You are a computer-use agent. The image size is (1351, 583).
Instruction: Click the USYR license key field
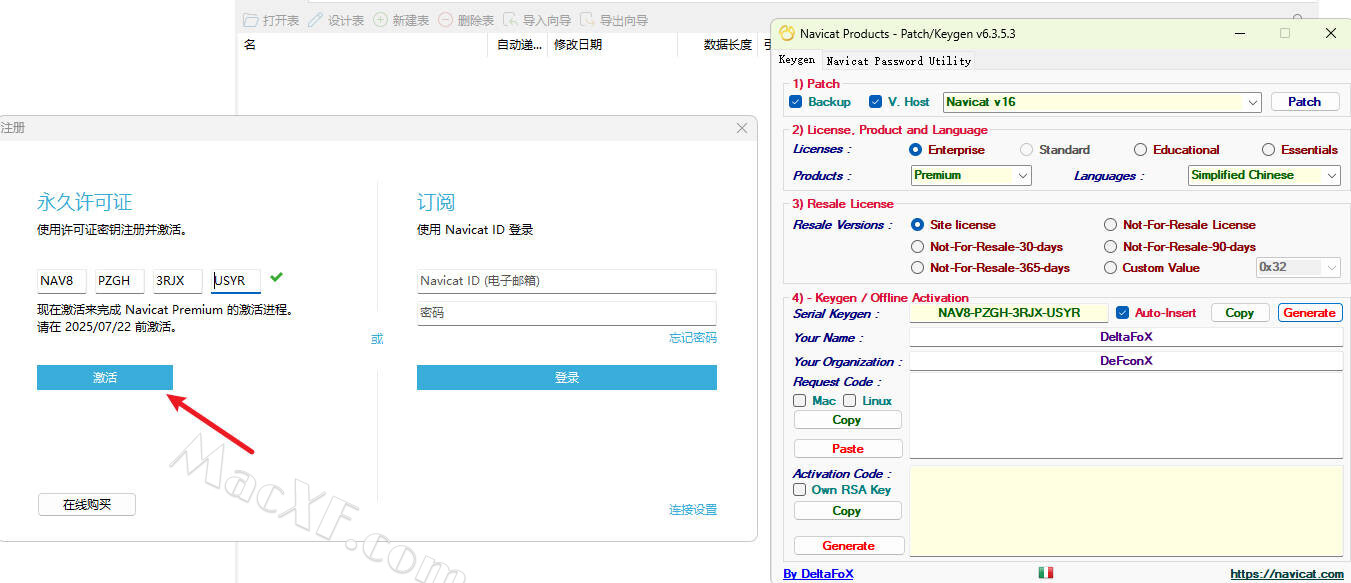pyautogui.click(x=236, y=281)
